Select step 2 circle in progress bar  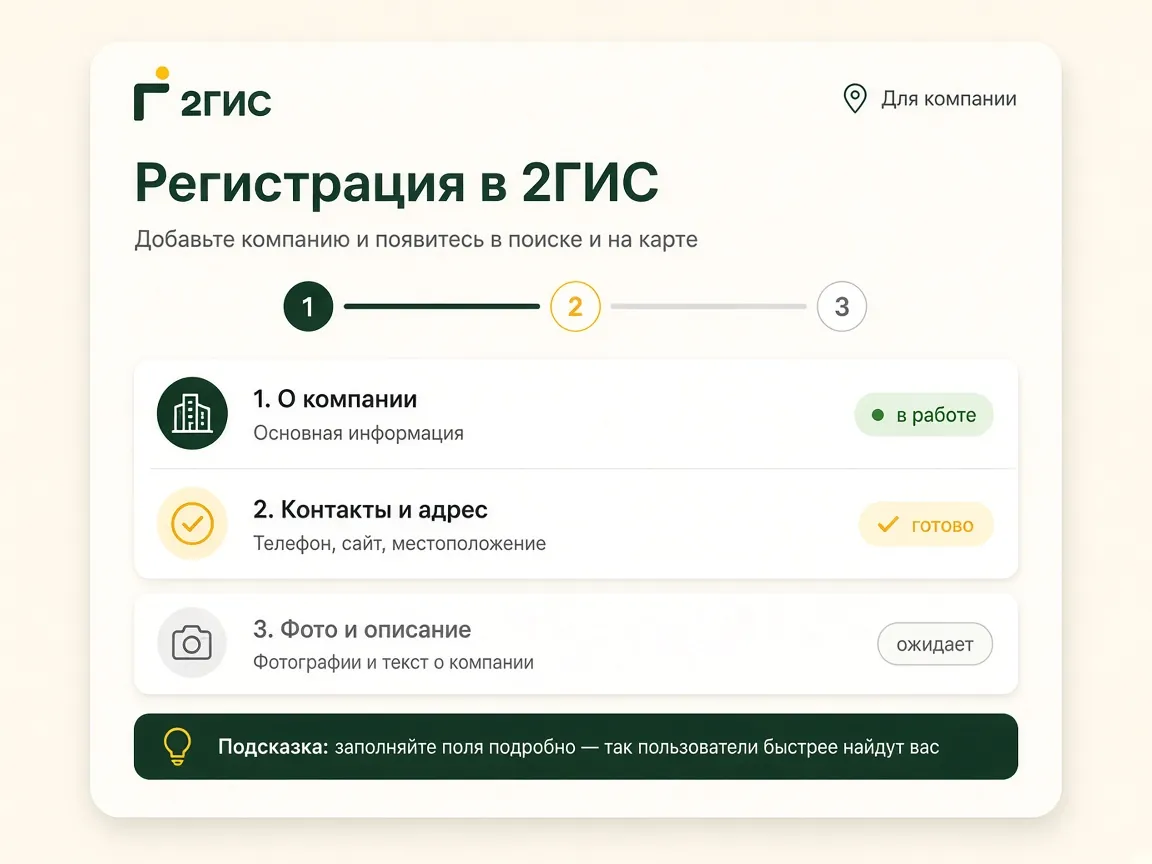575,306
